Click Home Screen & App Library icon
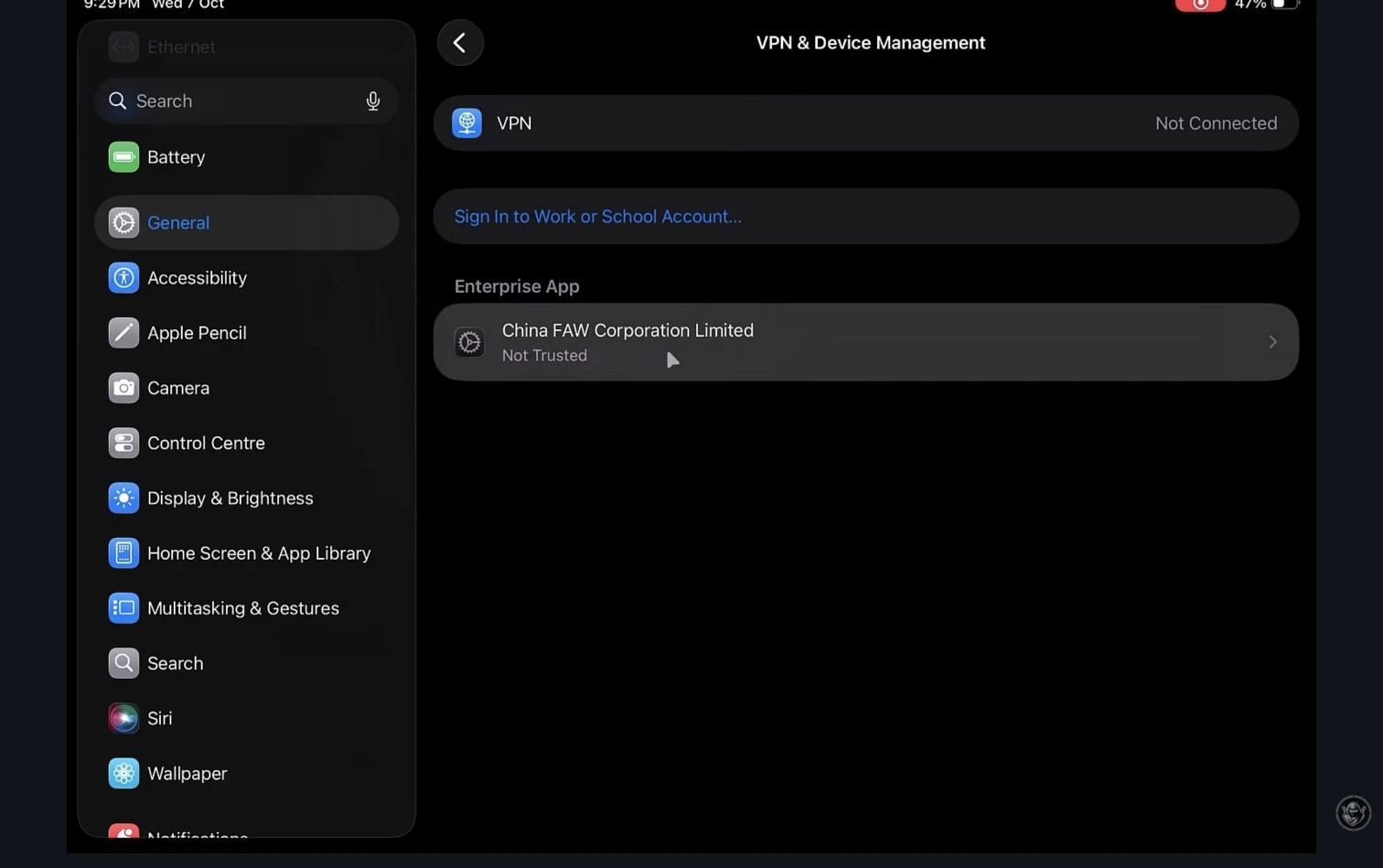 tap(123, 553)
